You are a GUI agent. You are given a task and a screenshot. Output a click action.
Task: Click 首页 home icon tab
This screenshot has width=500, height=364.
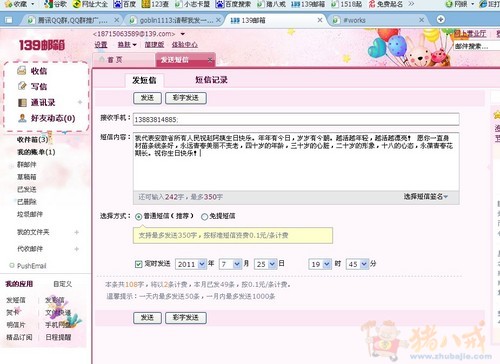click(102, 59)
